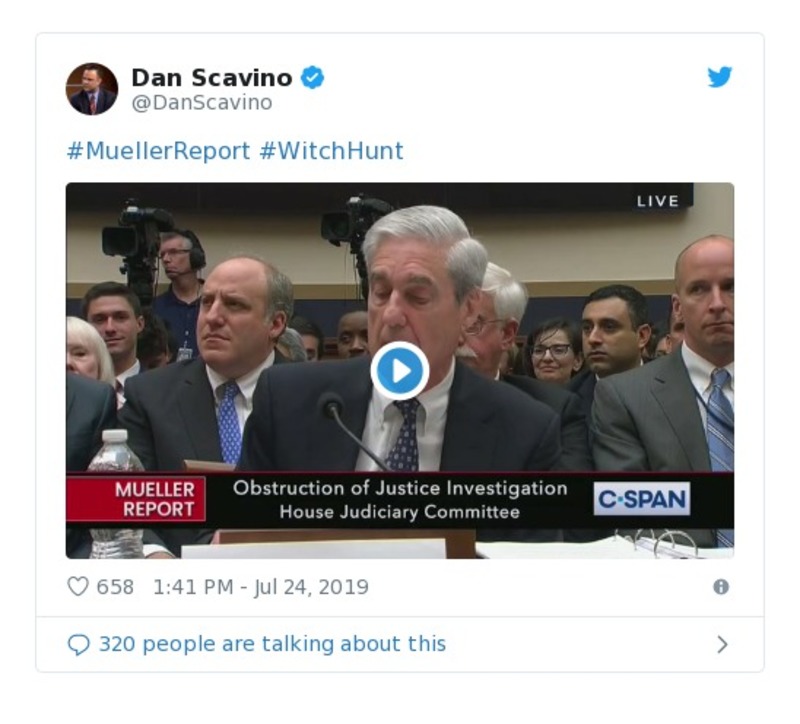Open the tweet info icon

[721, 587]
